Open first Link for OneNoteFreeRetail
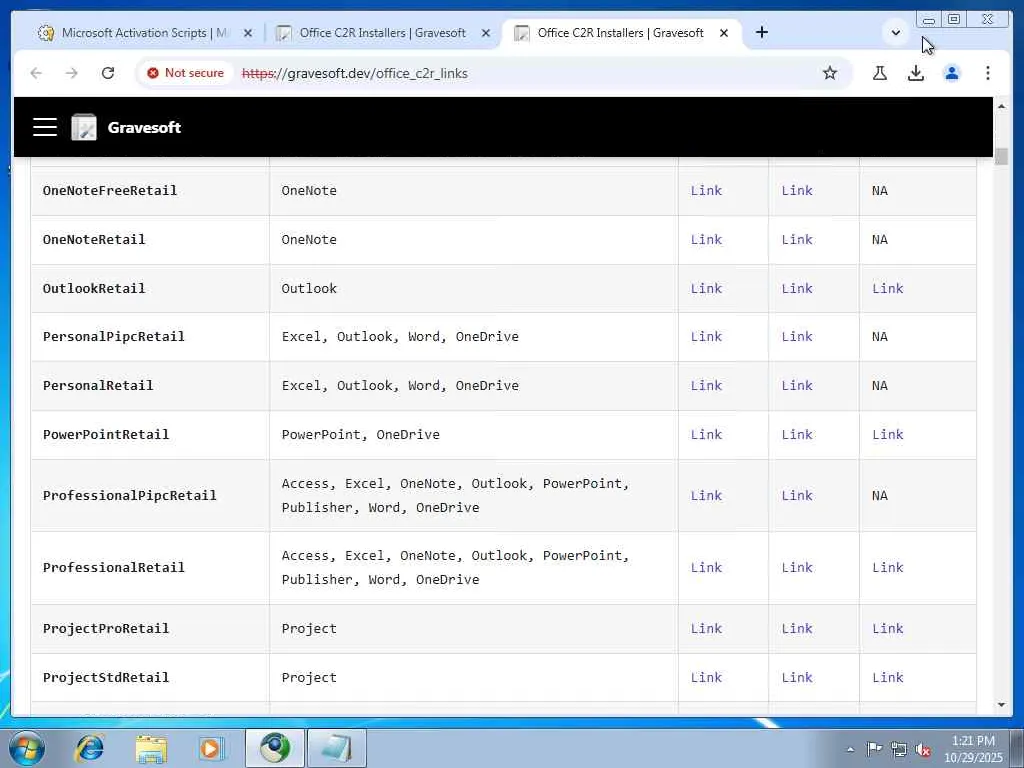The image size is (1024, 768). click(706, 191)
